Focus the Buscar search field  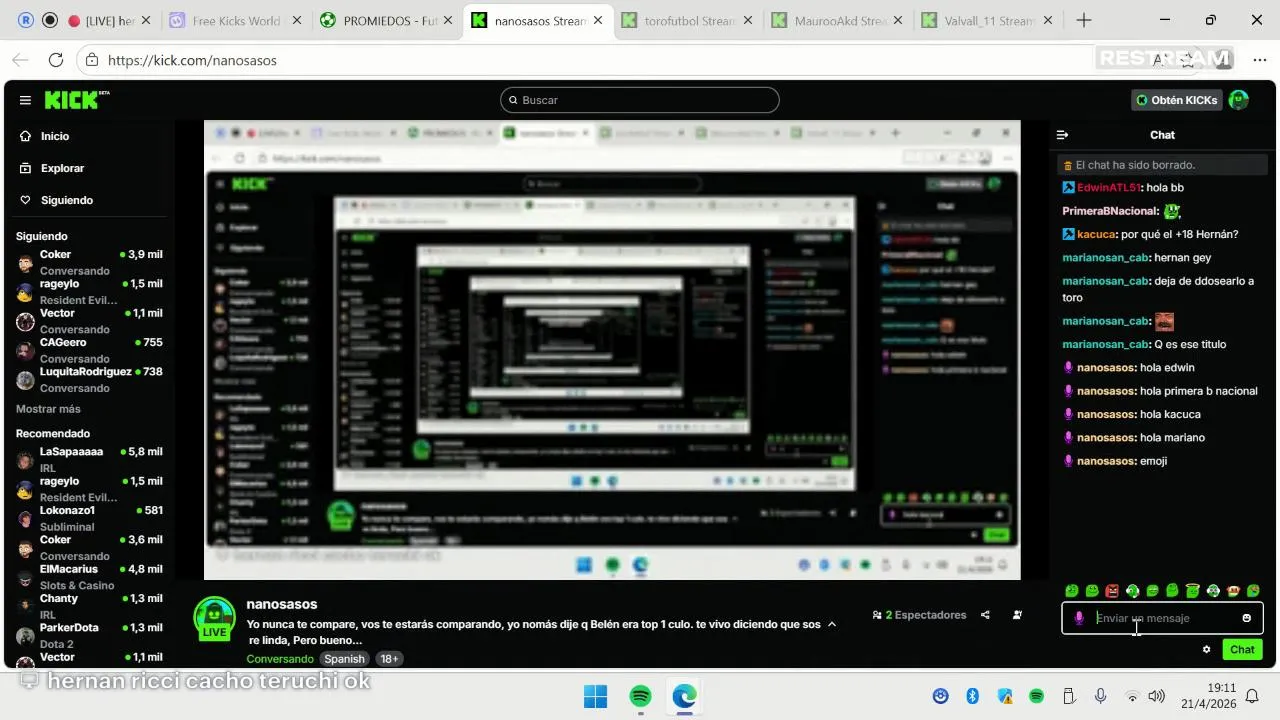tap(640, 100)
